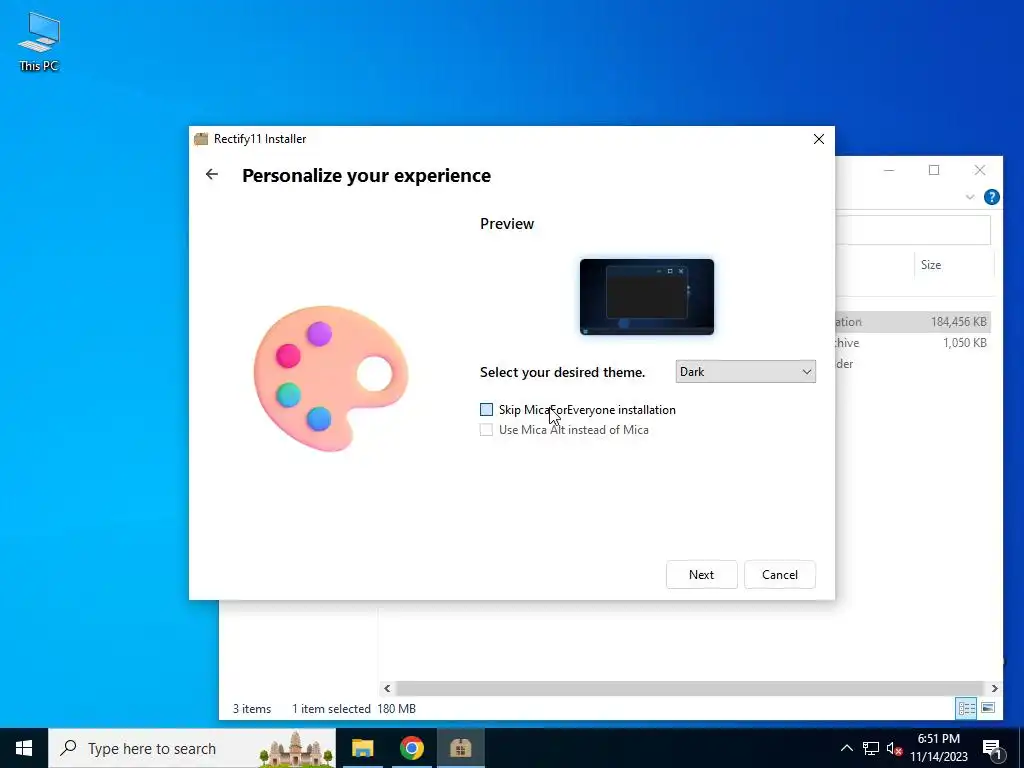Open the network status tray icon
The height and width of the screenshot is (768, 1024).
coord(871,748)
